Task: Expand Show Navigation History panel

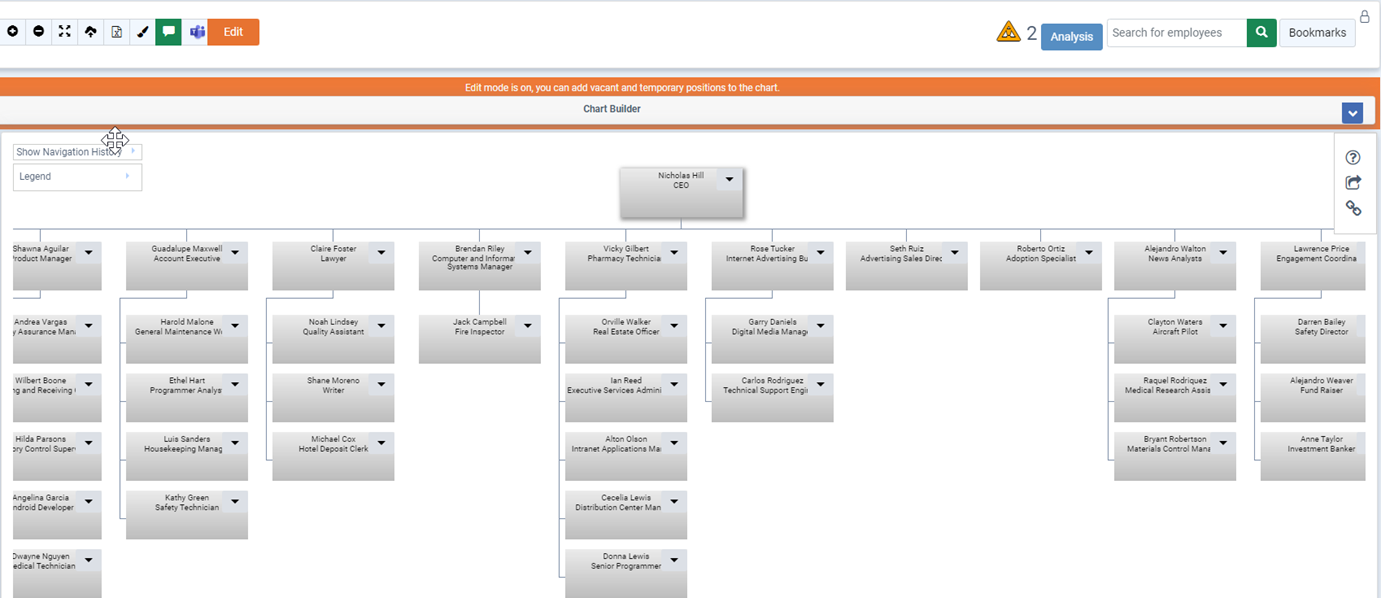Action: [77, 152]
